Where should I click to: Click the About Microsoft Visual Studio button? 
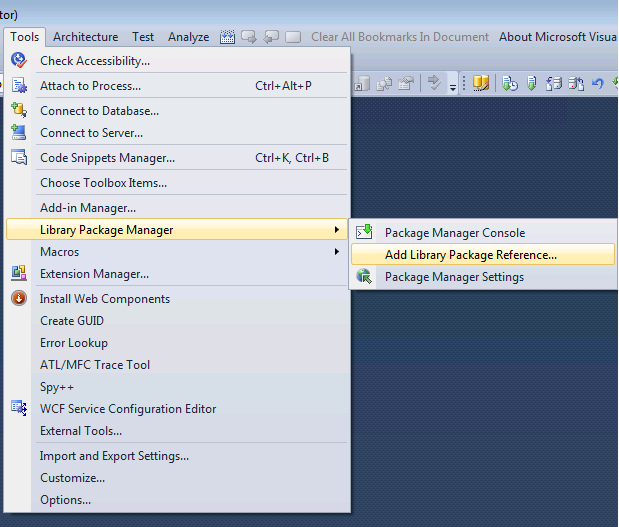[557, 37]
